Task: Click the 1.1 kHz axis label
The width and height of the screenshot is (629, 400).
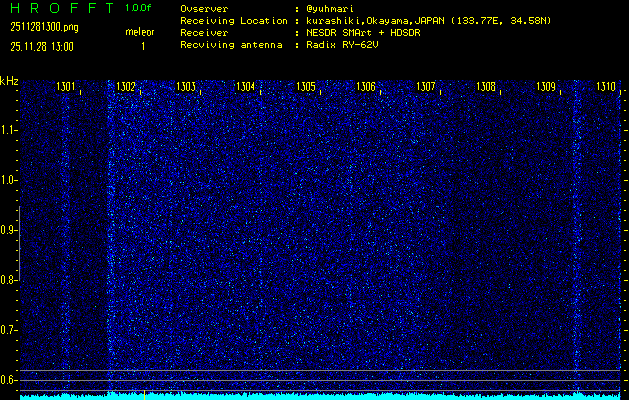Action: pos(9,130)
